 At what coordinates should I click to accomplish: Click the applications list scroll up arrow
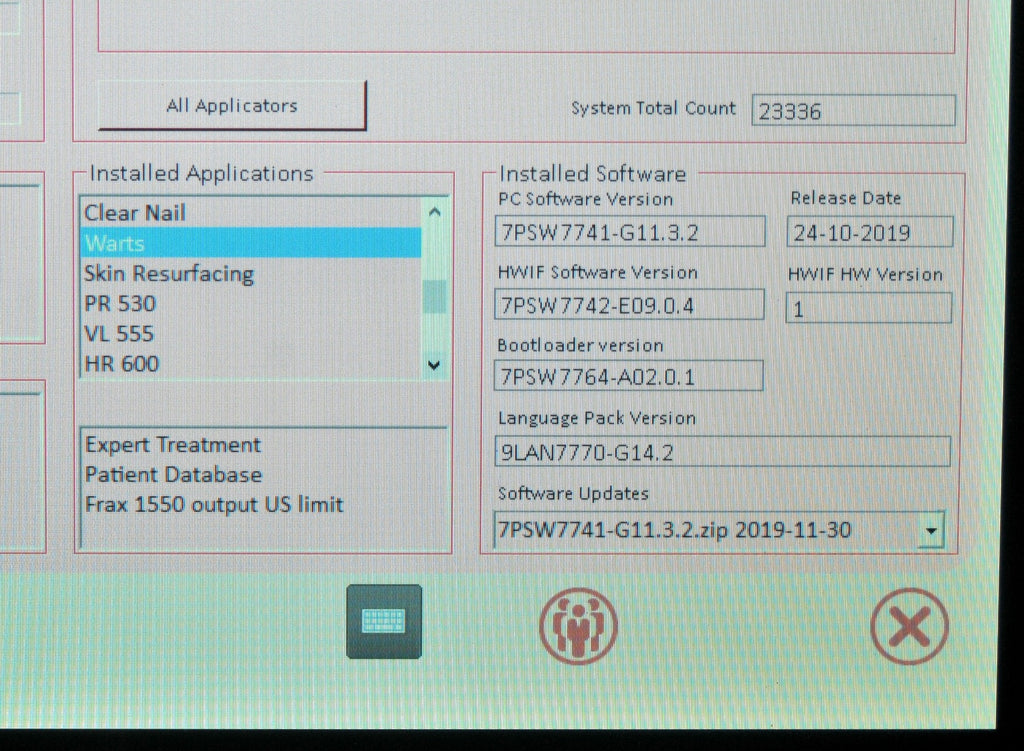pos(434,212)
